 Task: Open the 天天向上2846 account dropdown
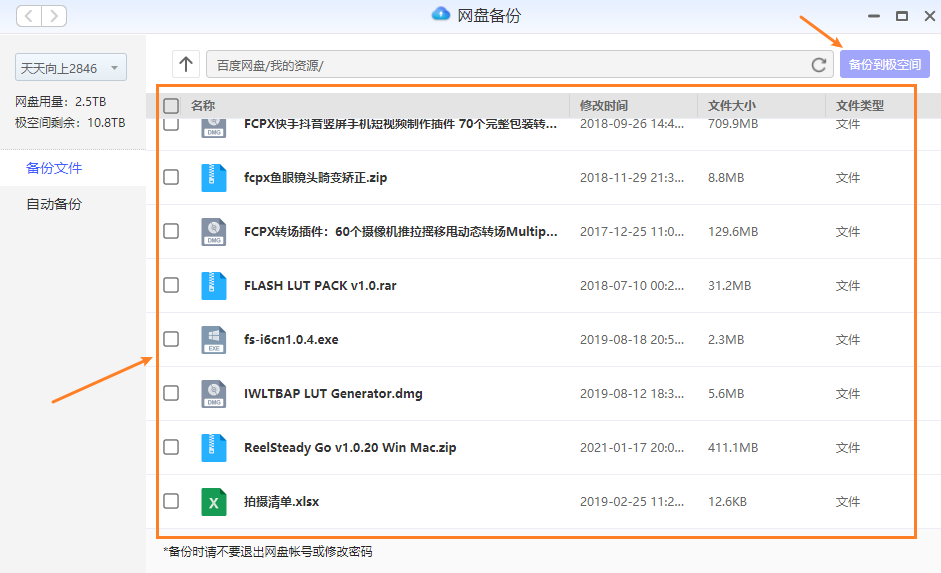coord(70,68)
